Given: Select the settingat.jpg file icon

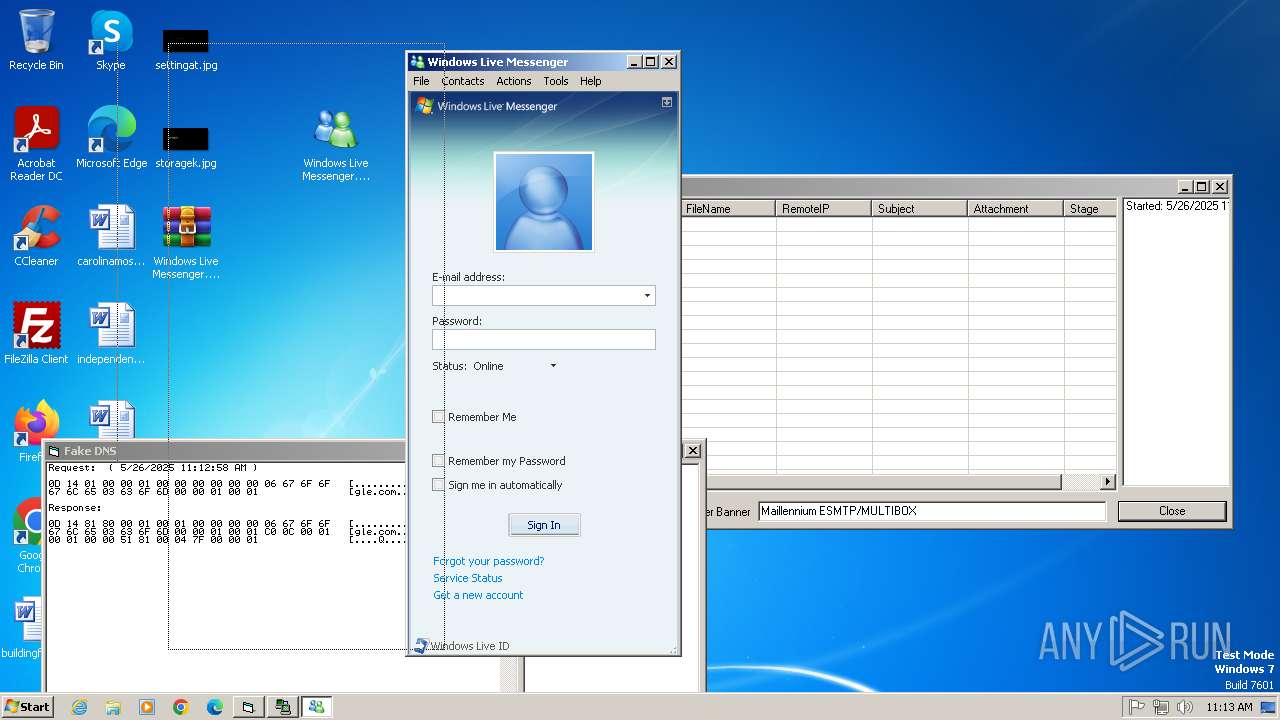Looking at the screenshot, I should click(x=186, y=49).
